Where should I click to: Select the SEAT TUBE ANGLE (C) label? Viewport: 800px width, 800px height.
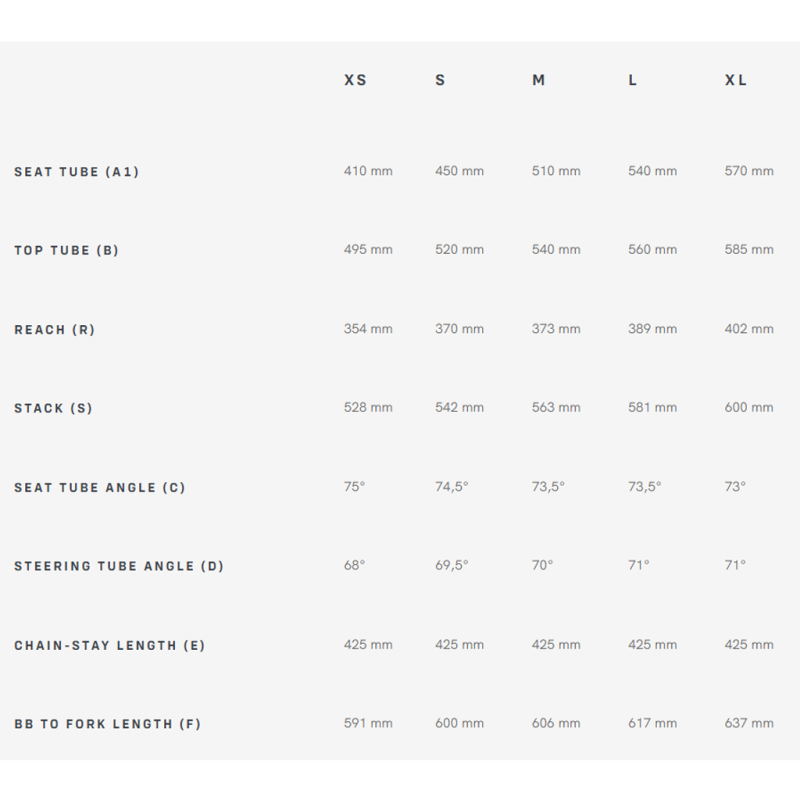100,487
